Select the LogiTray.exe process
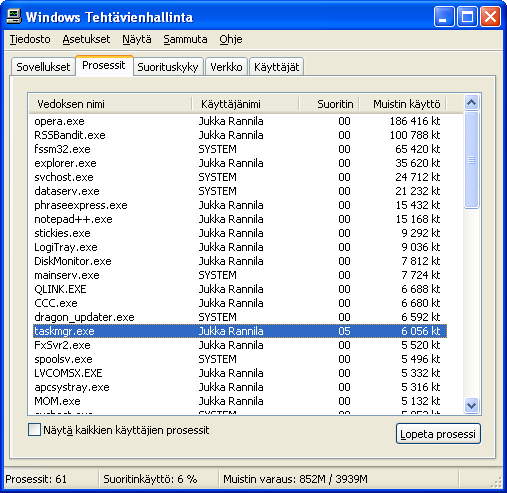Screen dimensions: 507x493 tap(240, 247)
